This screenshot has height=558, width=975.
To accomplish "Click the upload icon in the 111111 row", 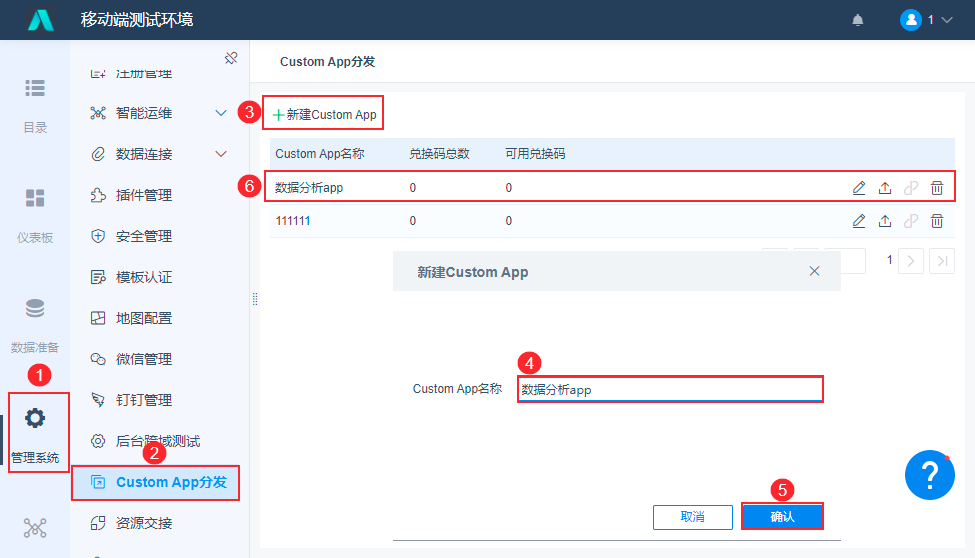I will tap(885, 221).
